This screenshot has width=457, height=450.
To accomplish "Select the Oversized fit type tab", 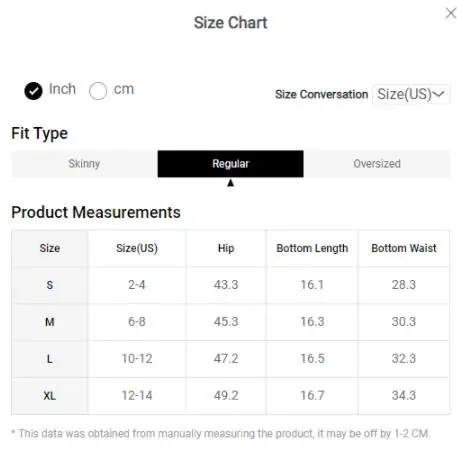I will [x=377, y=164].
